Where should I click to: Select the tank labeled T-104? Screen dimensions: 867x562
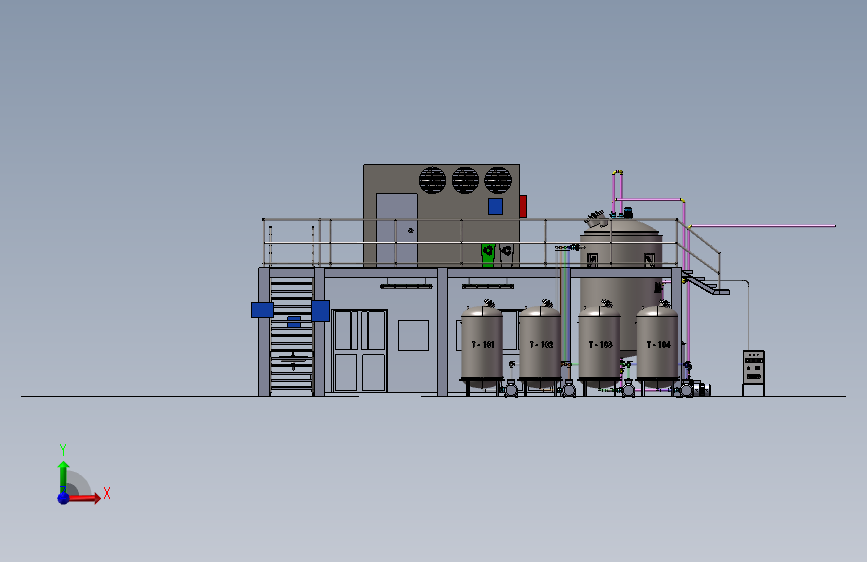click(657, 346)
